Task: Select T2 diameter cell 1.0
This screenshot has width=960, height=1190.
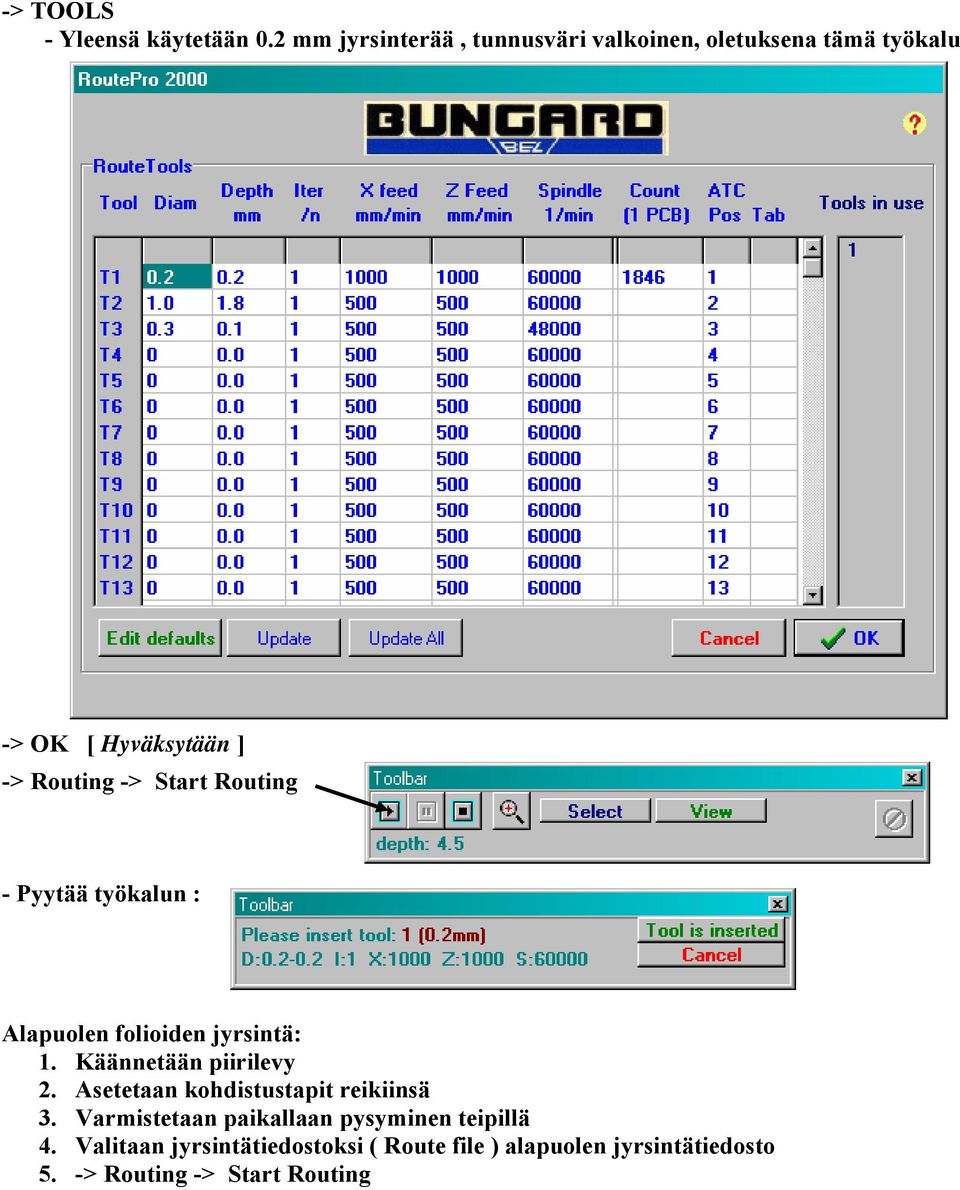Action: tap(177, 303)
